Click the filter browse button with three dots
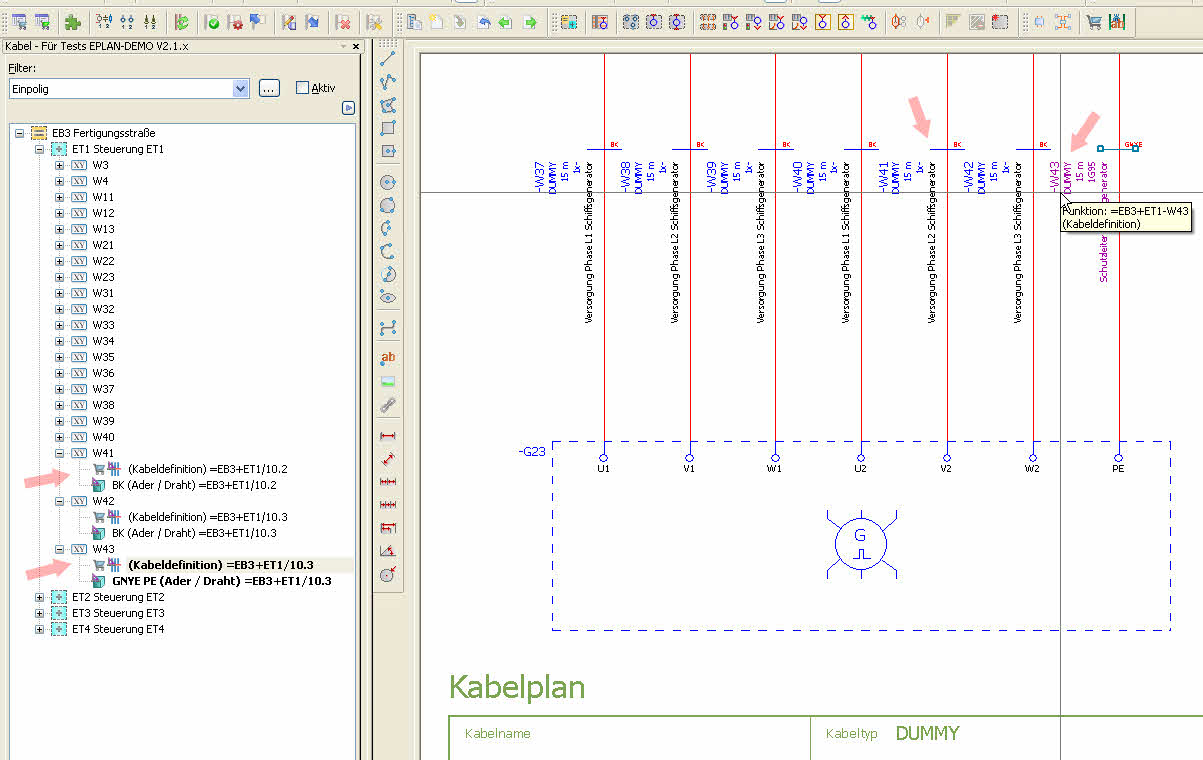 pos(269,88)
